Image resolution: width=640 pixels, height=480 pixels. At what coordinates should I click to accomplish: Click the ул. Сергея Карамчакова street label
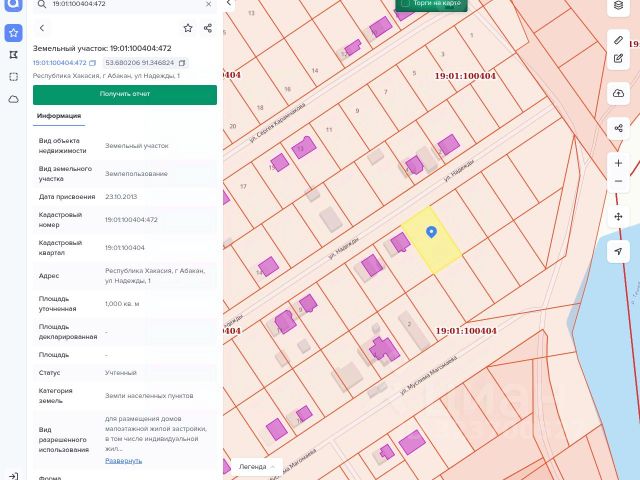pos(277,122)
